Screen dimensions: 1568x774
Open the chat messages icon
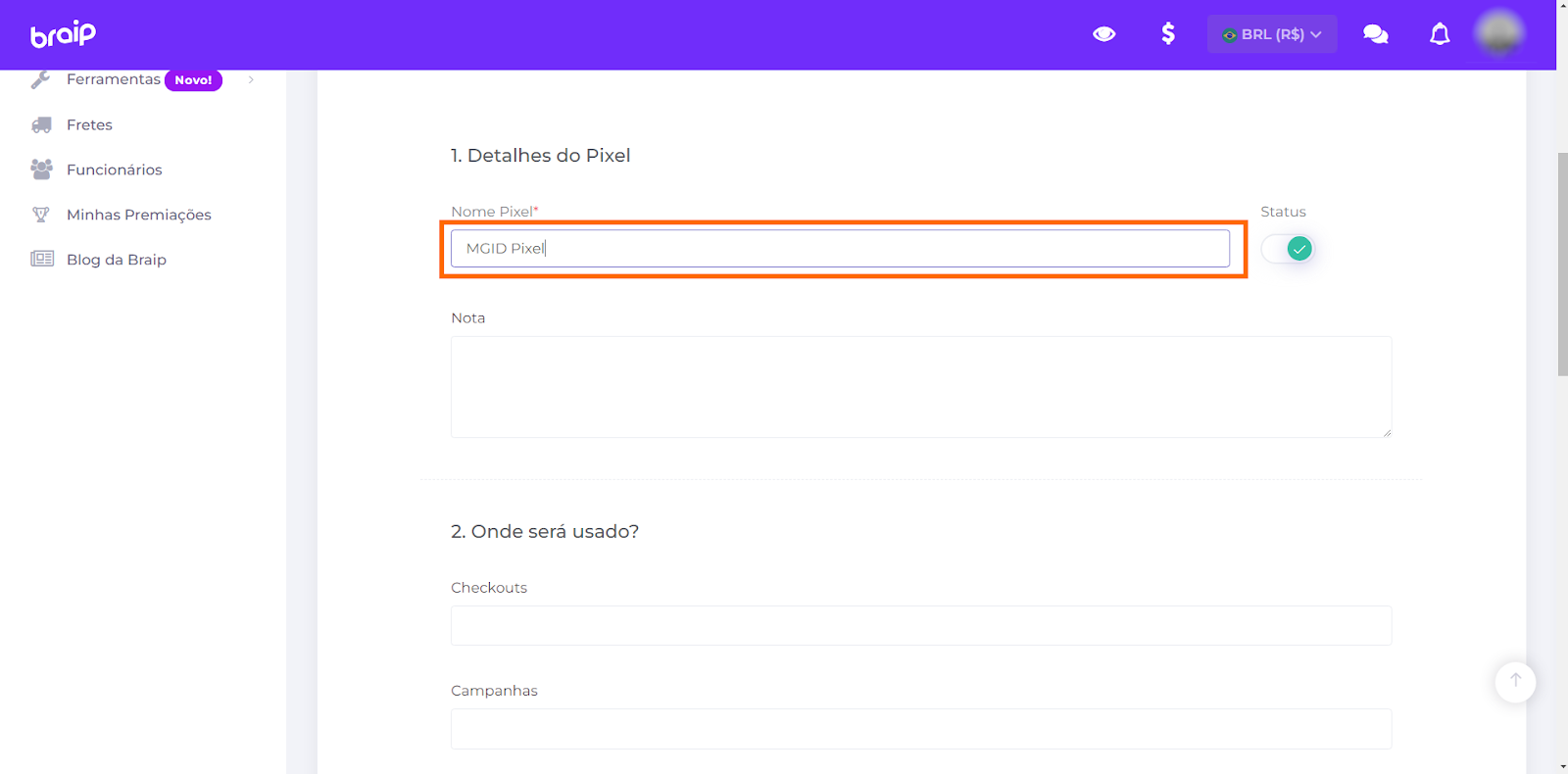[1375, 34]
